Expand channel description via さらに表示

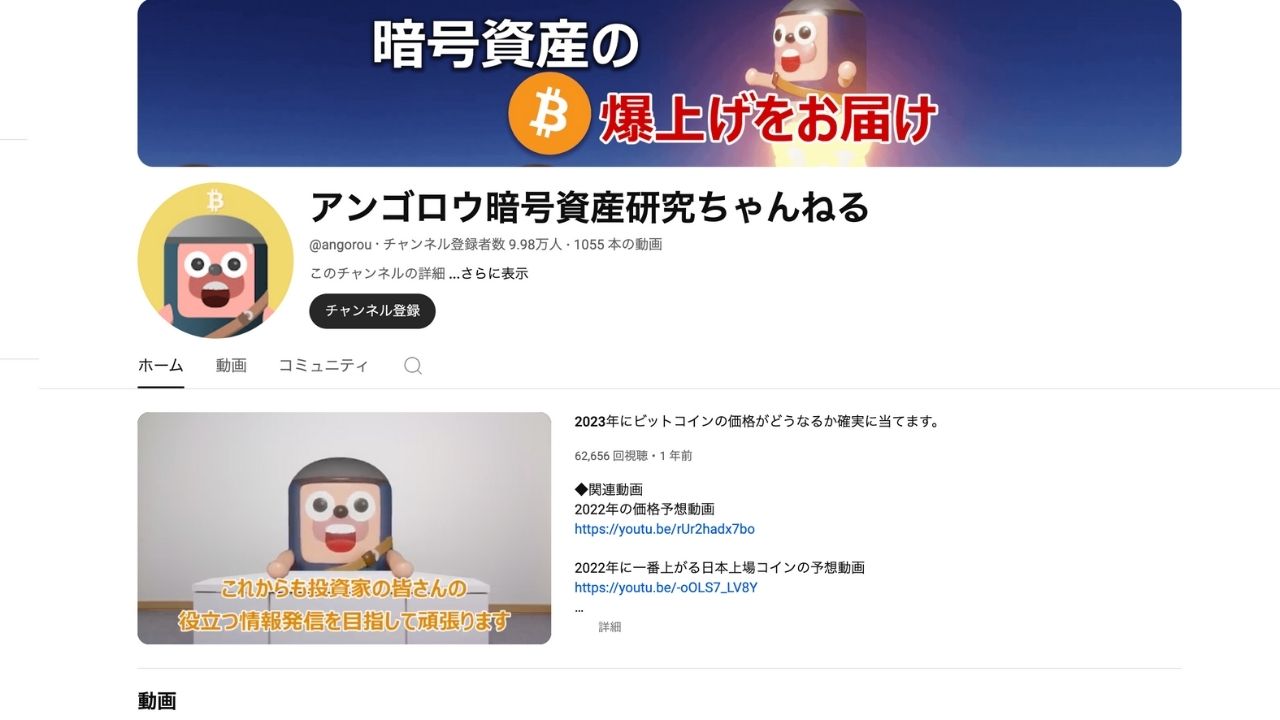(x=488, y=273)
